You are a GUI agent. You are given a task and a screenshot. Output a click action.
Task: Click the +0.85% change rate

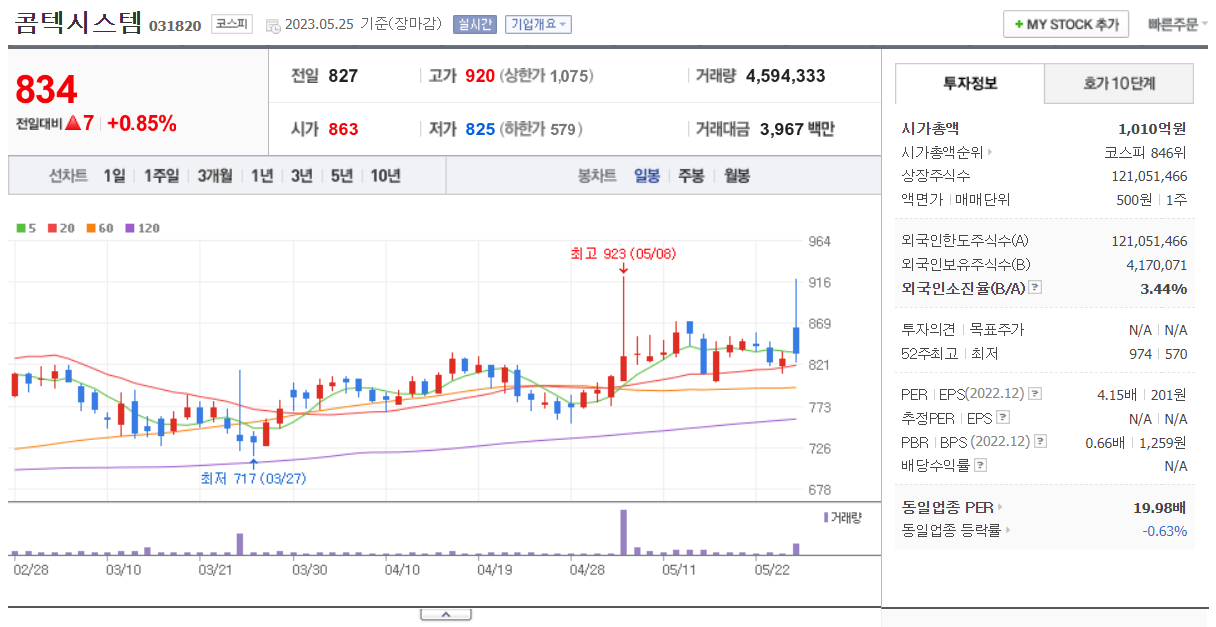(142, 124)
